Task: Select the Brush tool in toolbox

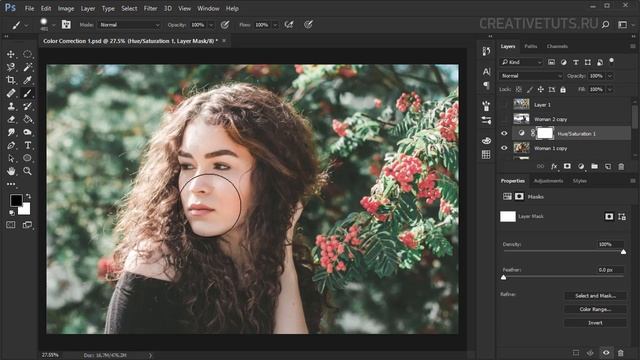Action: coord(27,93)
